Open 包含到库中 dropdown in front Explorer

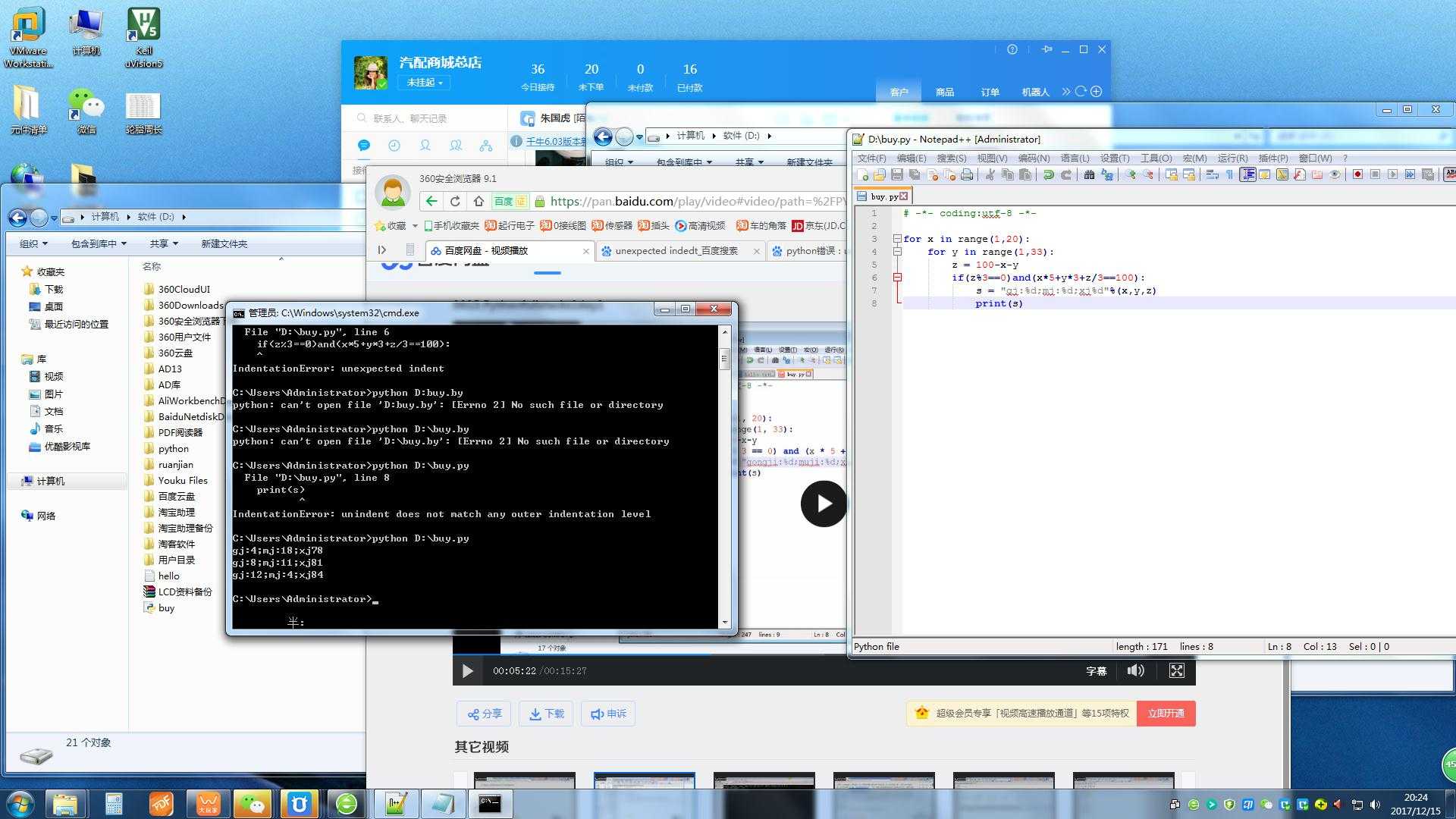99,243
